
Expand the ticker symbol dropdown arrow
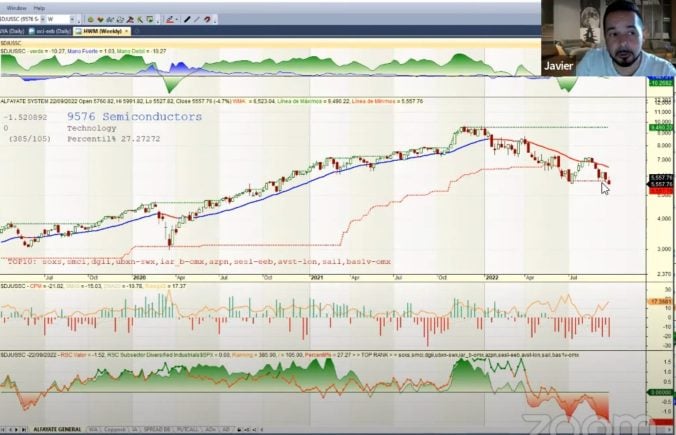point(43,19)
